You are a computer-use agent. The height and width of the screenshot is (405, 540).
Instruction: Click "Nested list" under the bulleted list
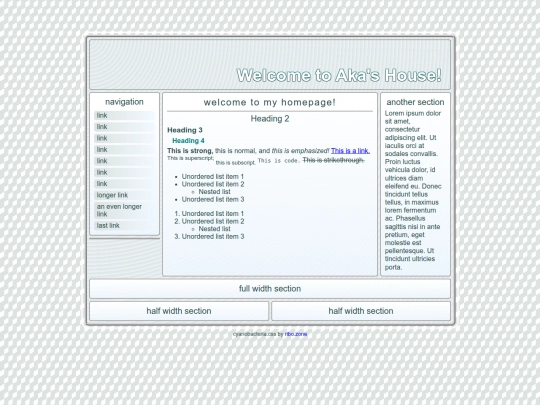tap(214, 192)
